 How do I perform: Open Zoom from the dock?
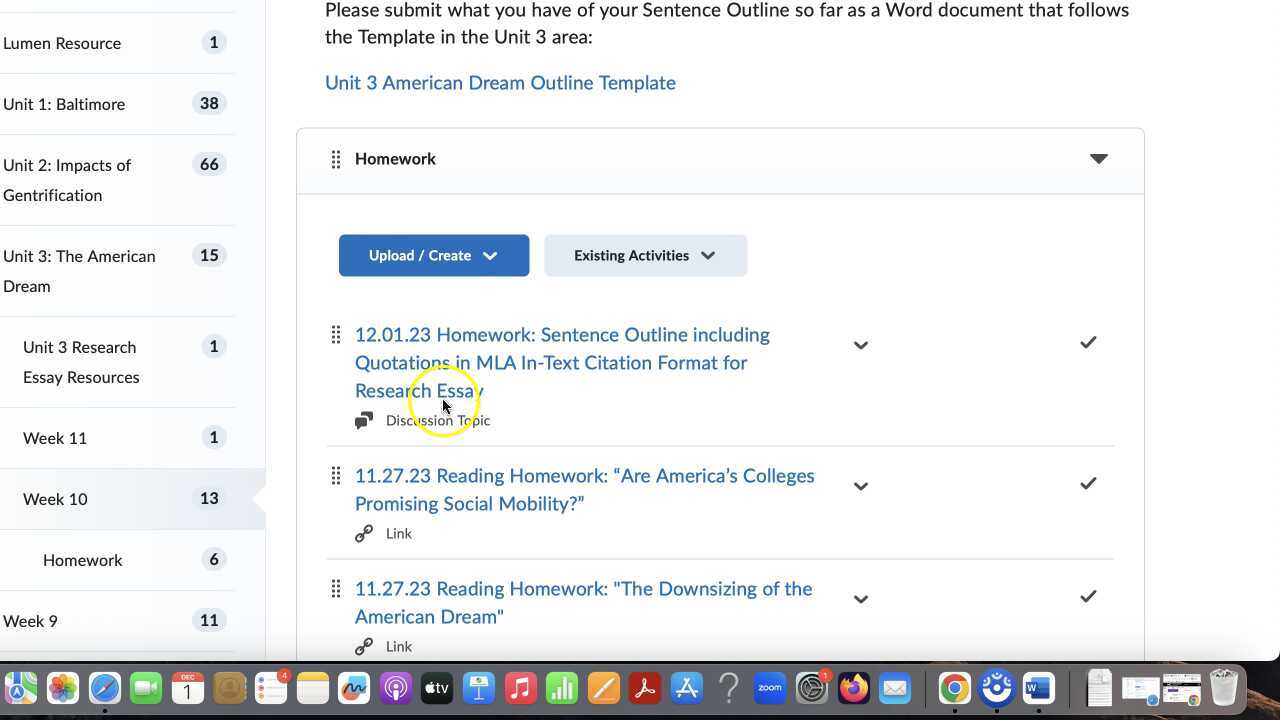(x=770, y=688)
